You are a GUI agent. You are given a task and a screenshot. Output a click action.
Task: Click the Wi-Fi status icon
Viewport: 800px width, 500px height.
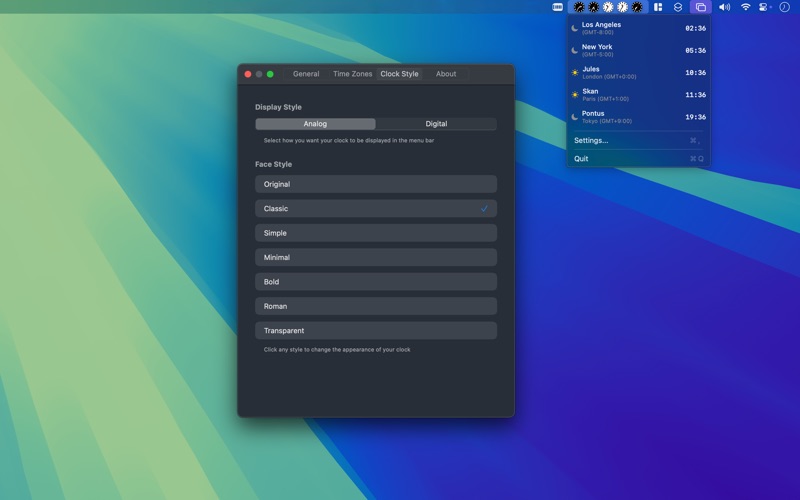pyautogui.click(x=745, y=7)
